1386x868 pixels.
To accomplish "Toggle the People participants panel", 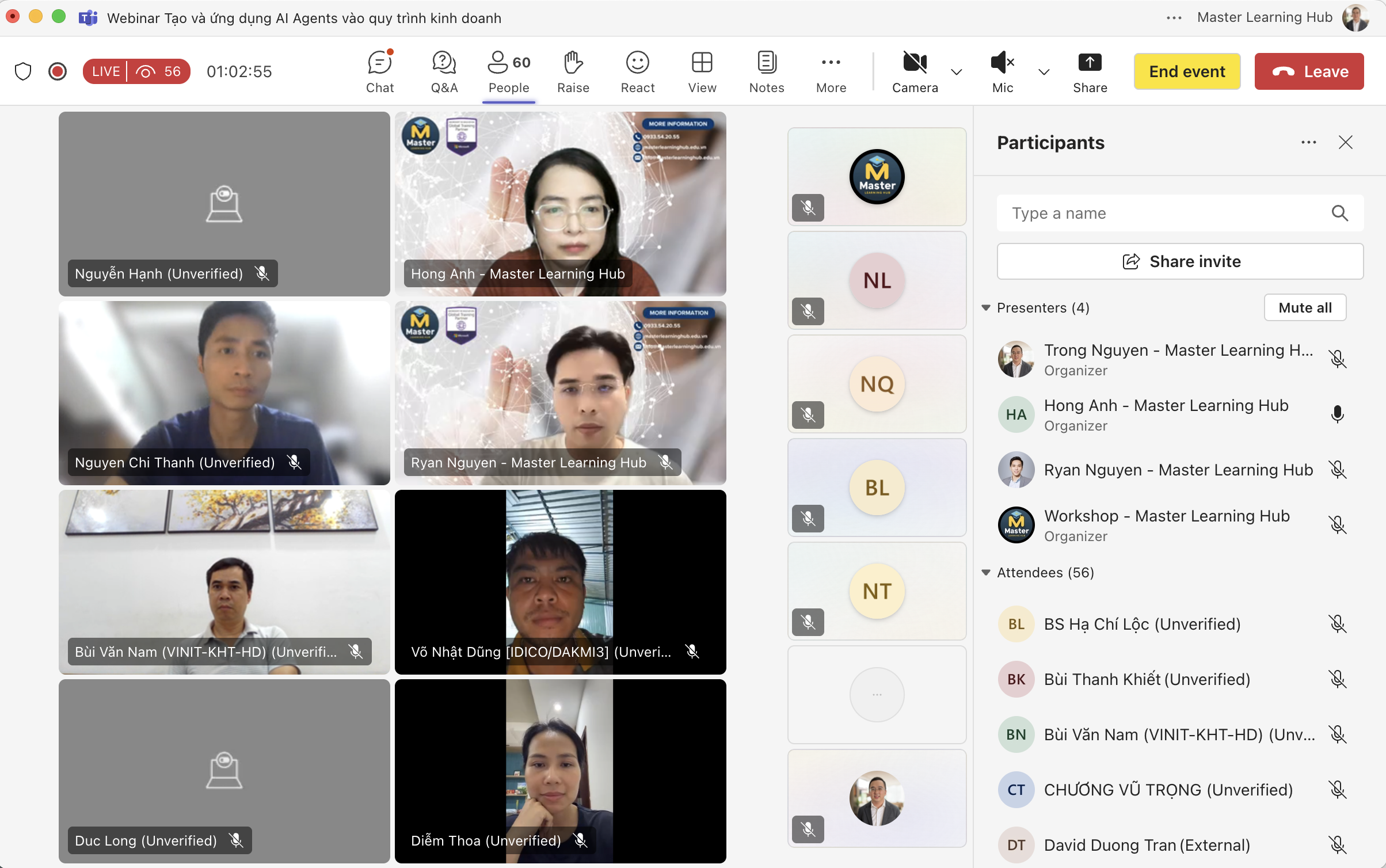I will [509, 72].
